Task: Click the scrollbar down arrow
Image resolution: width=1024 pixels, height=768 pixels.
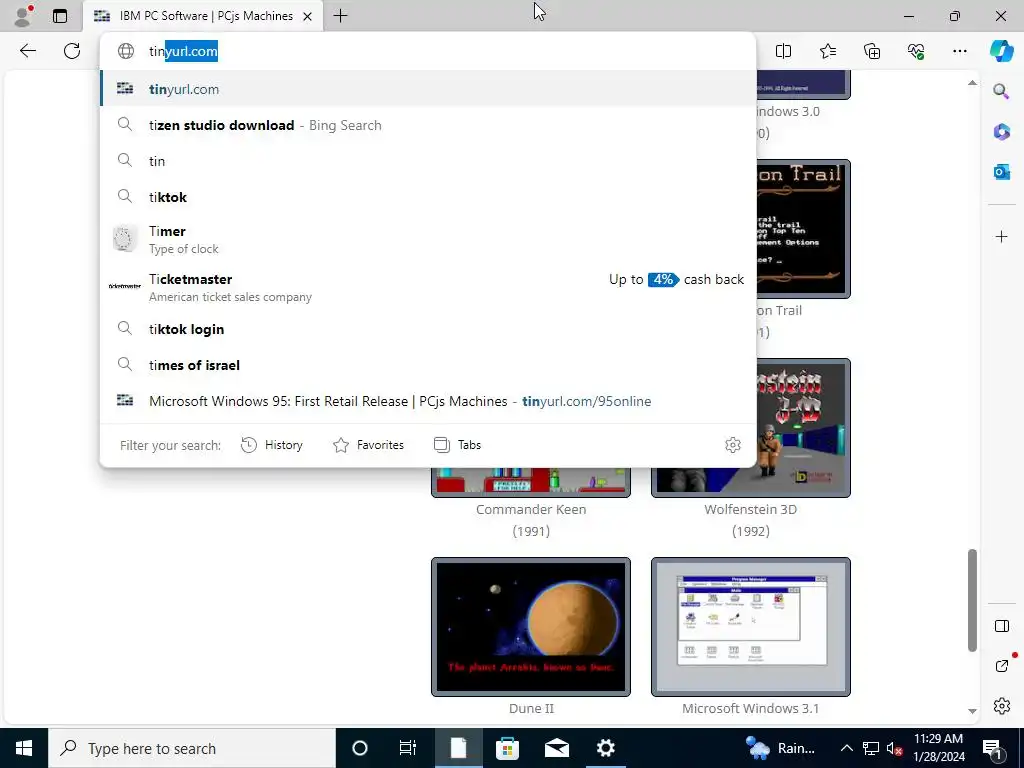Action: tap(972, 711)
